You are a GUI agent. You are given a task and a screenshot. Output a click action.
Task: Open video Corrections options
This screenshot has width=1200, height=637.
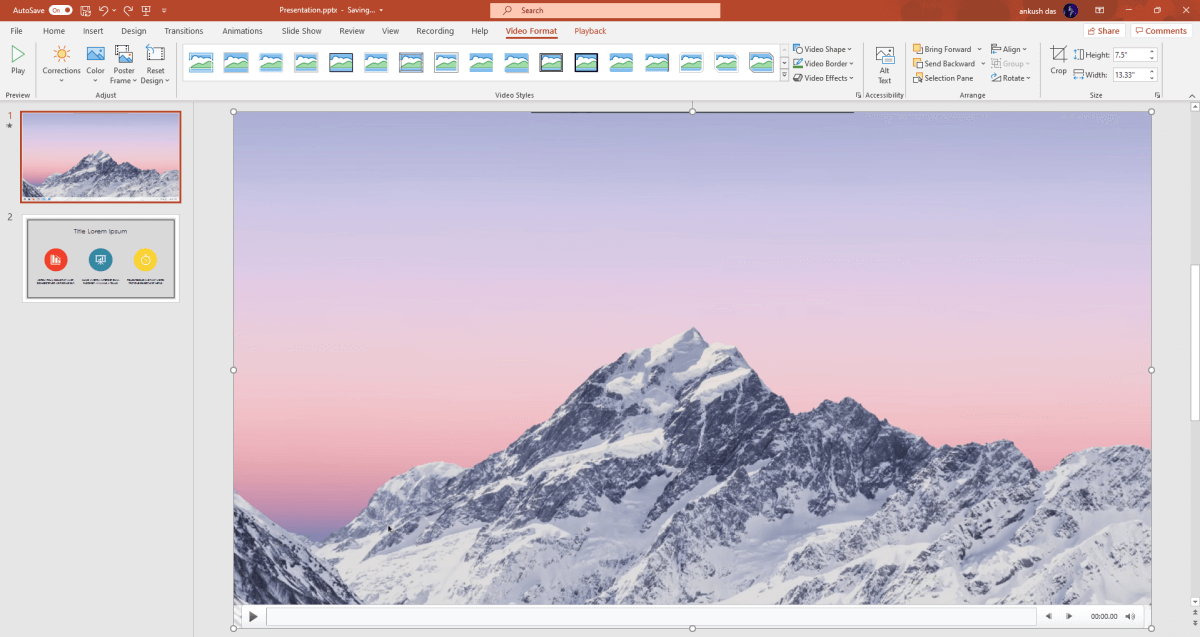61,62
